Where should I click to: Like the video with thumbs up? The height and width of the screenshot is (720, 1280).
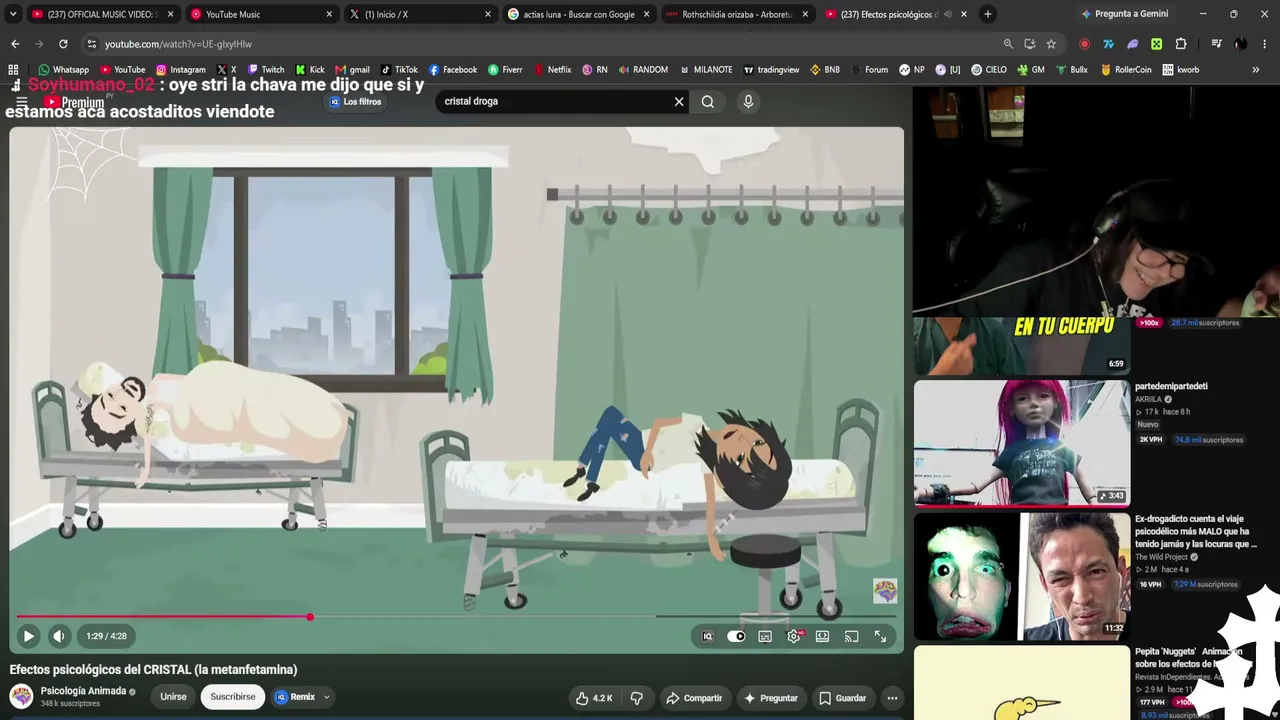coord(594,698)
